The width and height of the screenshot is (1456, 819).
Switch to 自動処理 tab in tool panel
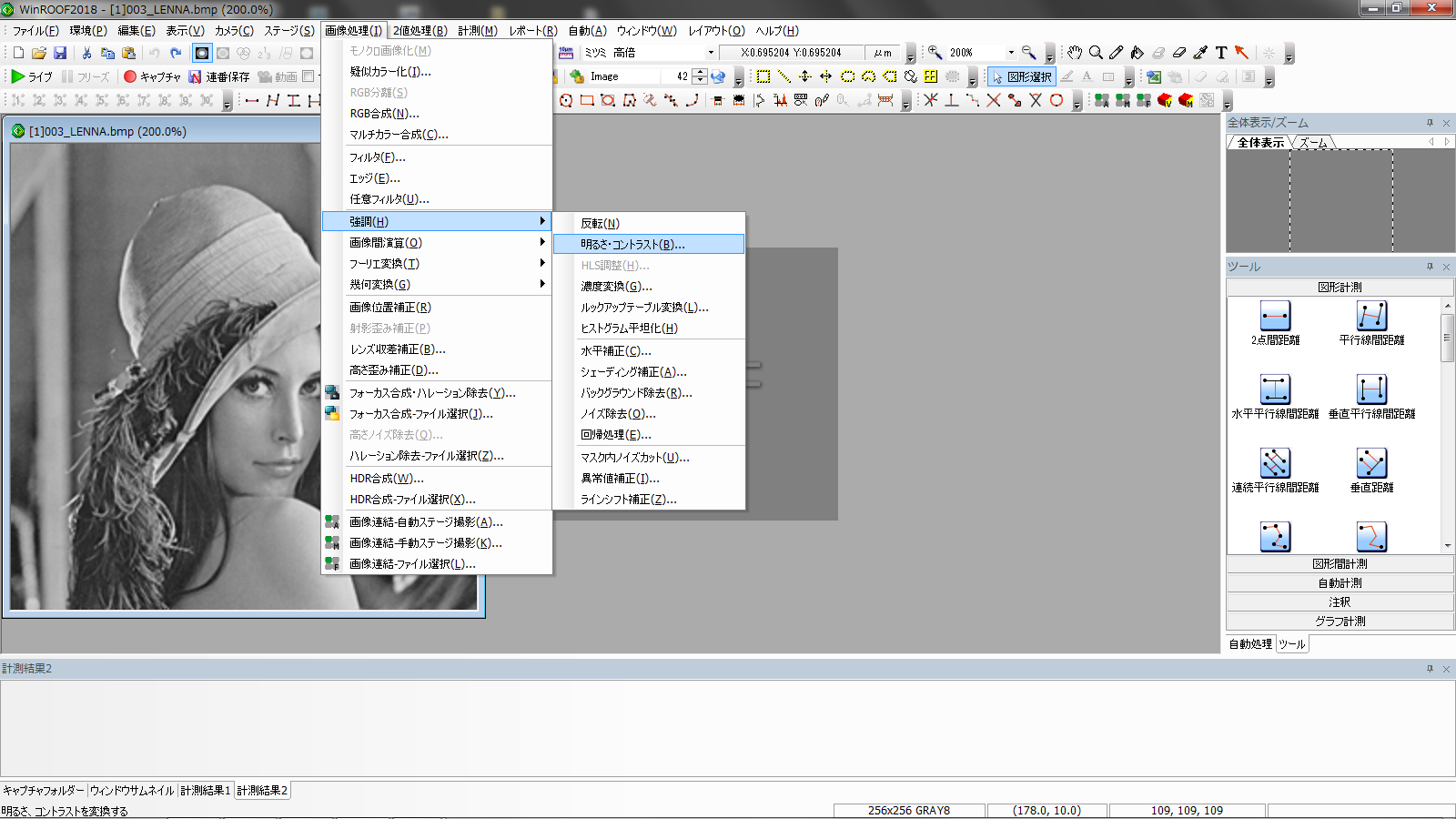[1250, 643]
